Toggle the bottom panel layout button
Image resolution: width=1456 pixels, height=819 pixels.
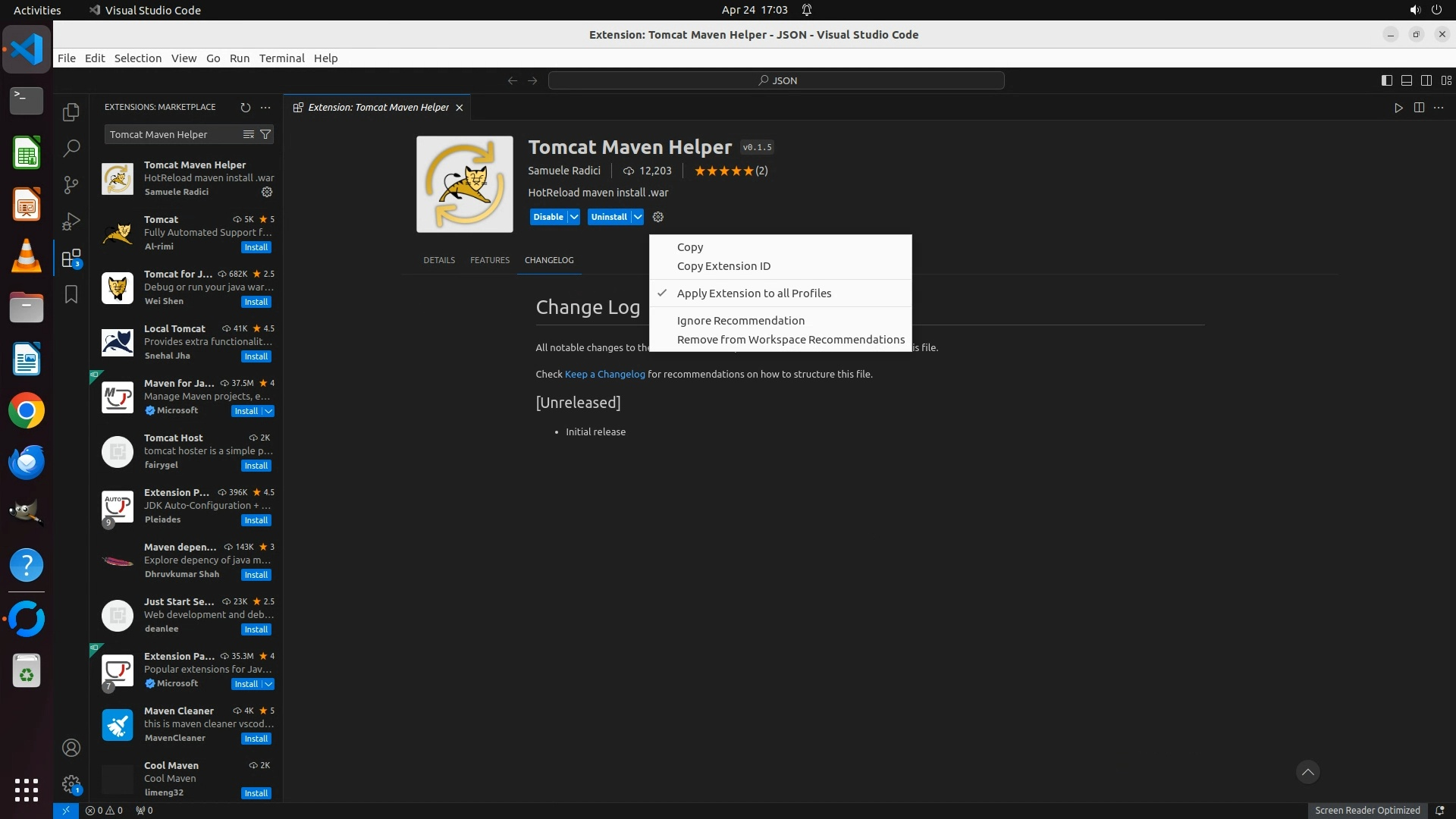point(1406,80)
